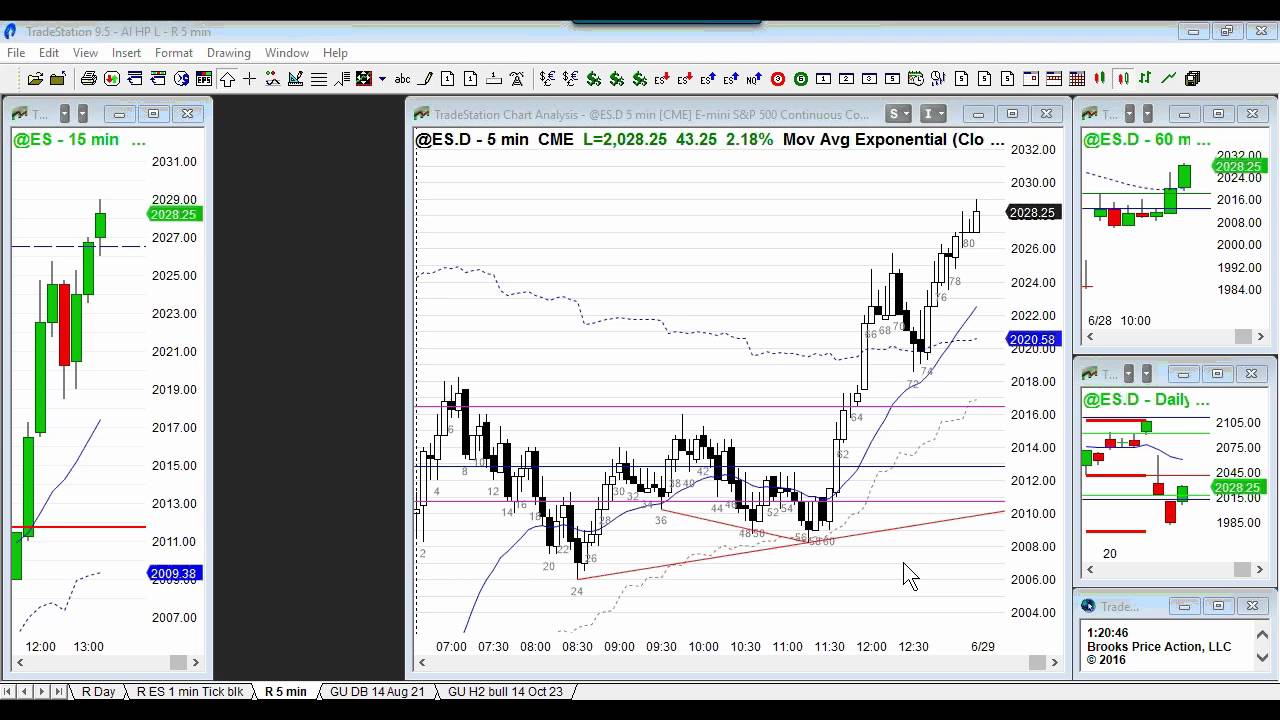Click scrollbar thumb in 5 min chart
The width and height of the screenshot is (1280, 720).
click(1037, 662)
